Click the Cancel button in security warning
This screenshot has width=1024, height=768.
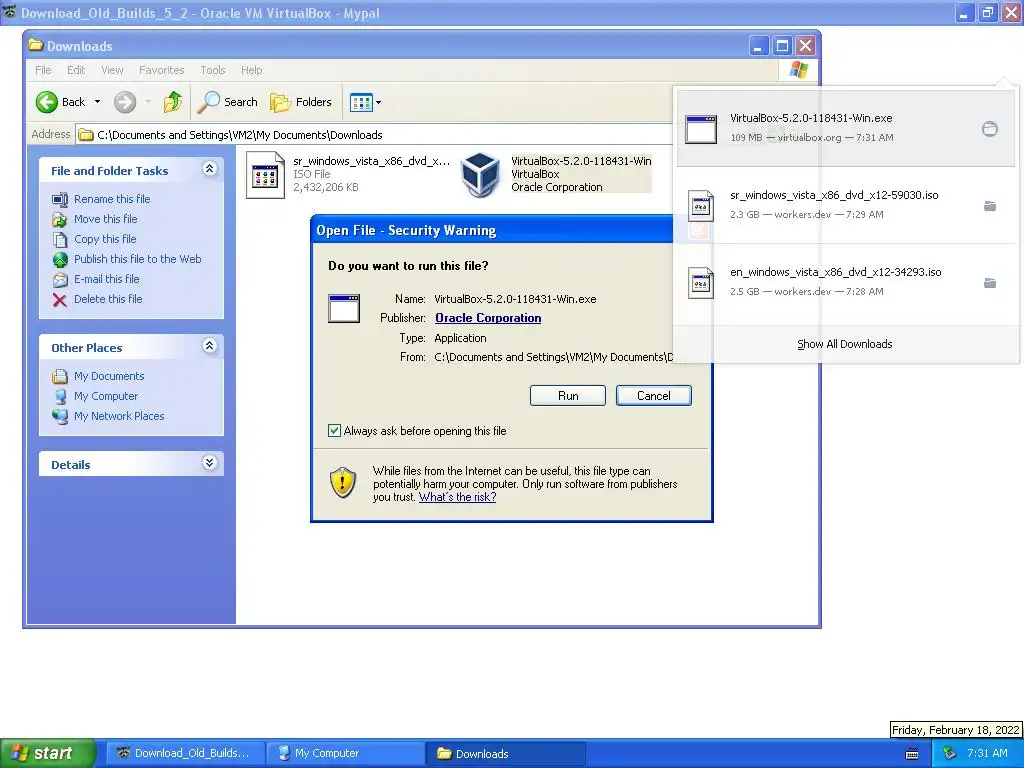coord(653,396)
